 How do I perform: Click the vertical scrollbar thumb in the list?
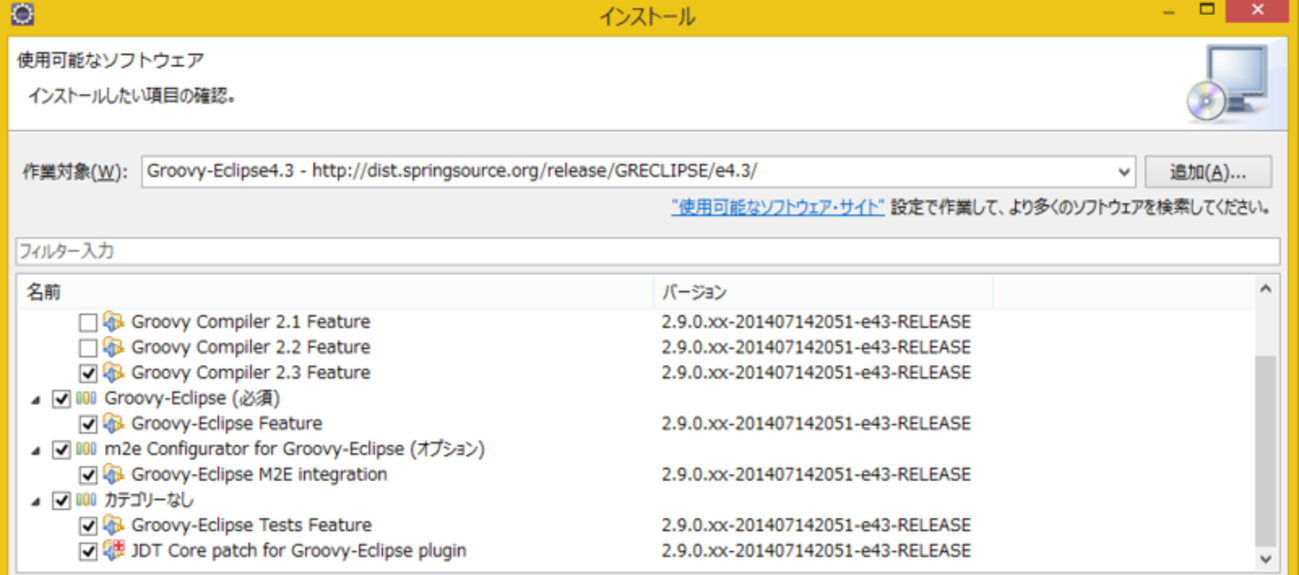pos(1266,450)
